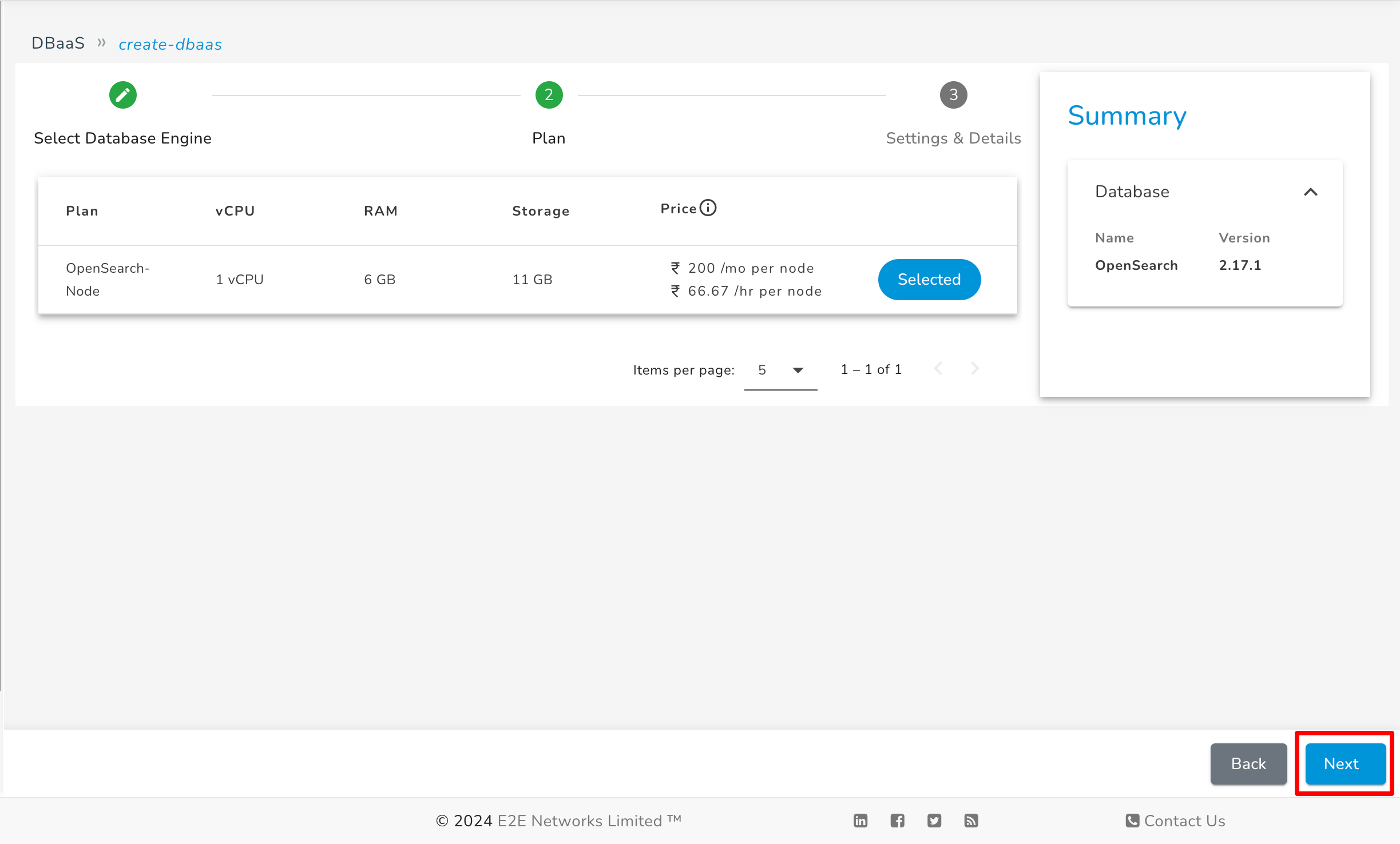Click the Price column header

[x=679, y=209]
